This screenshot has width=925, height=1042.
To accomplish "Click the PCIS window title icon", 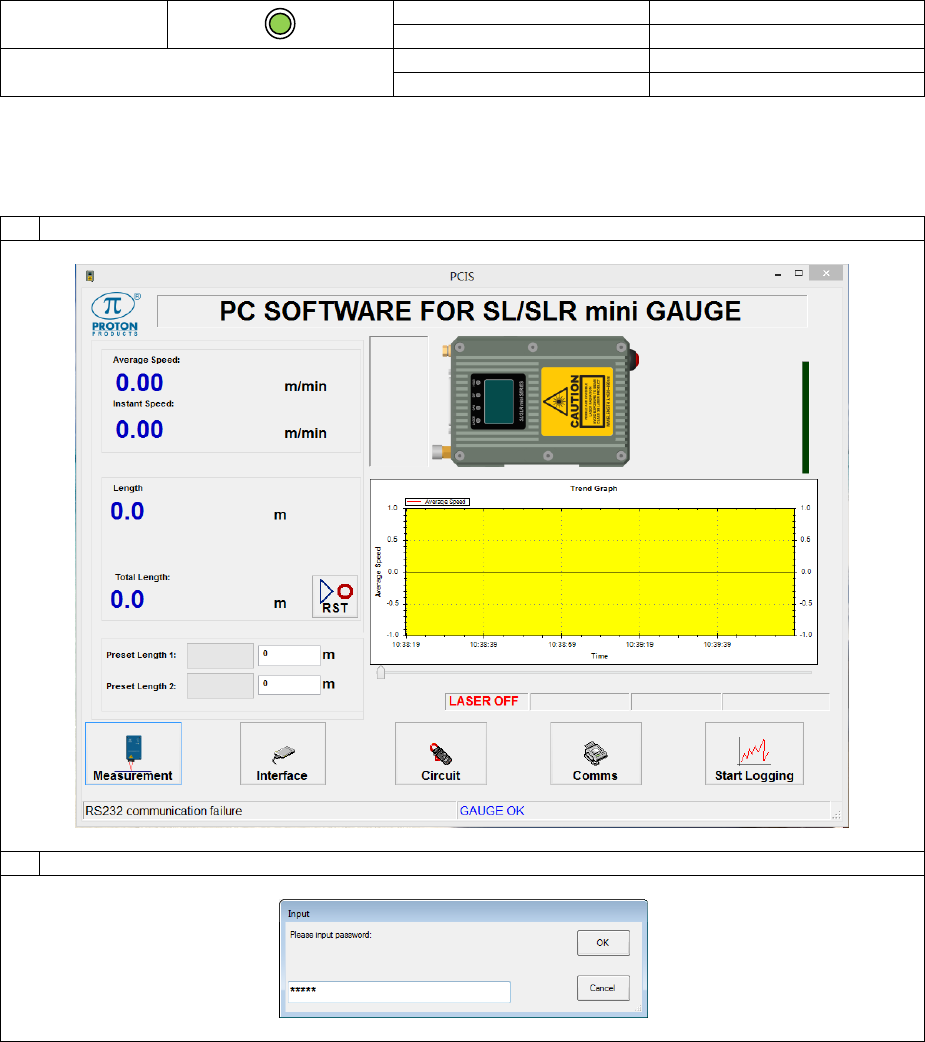I will [x=90, y=276].
